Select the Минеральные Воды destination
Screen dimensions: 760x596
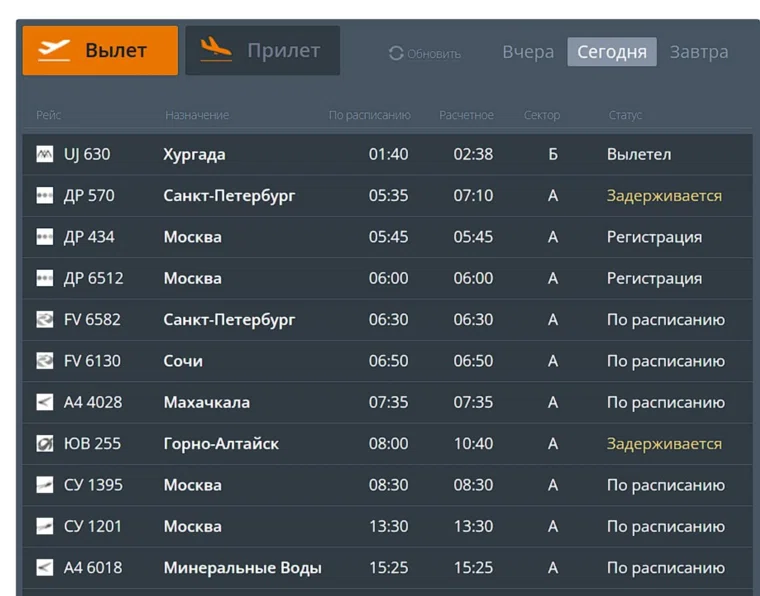pyautogui.click(x=242, y=568)
